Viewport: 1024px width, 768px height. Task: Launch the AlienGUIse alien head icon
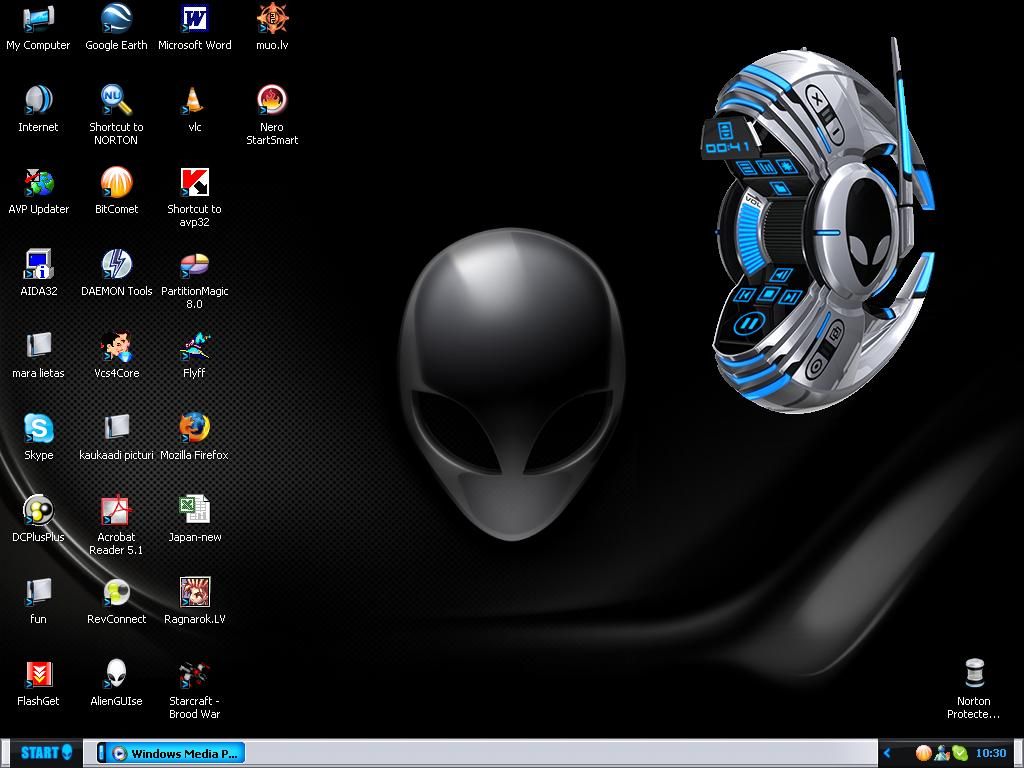click(116, 684)
